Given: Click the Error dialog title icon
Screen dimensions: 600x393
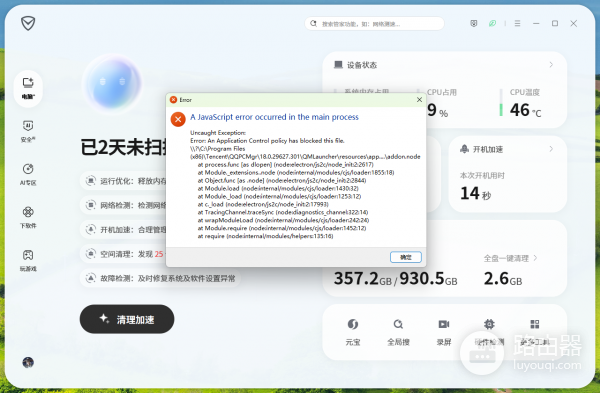Looking at the screenshot, I should (x=173, y=99).
